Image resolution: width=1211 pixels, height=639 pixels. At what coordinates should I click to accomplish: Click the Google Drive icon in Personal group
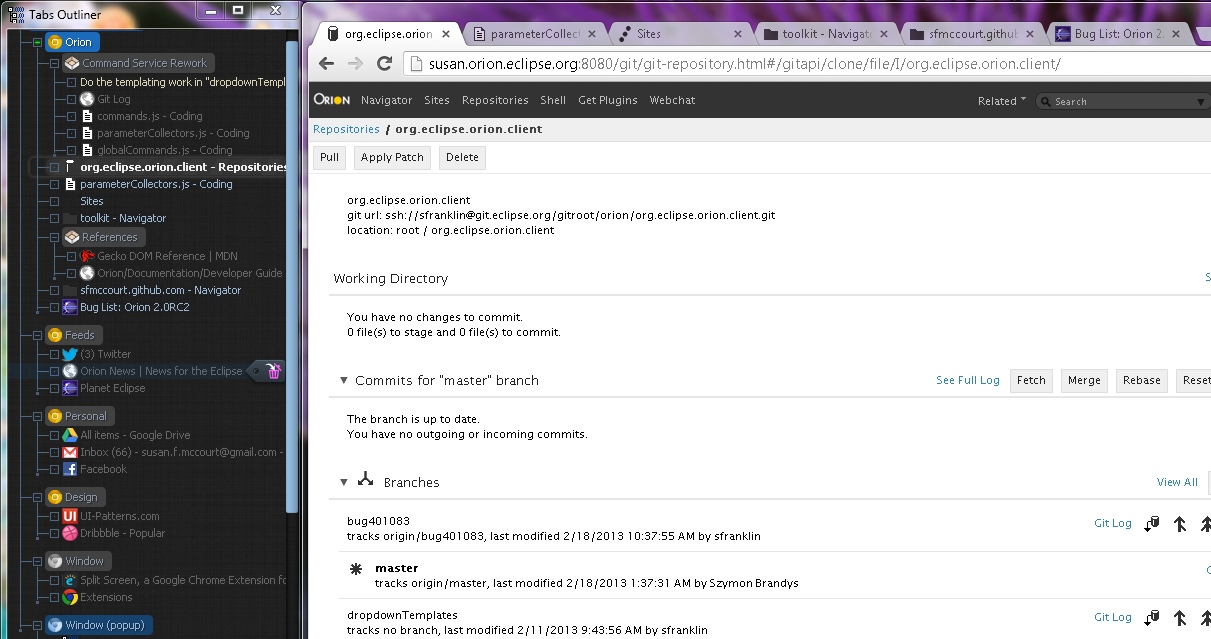(70, 435)
